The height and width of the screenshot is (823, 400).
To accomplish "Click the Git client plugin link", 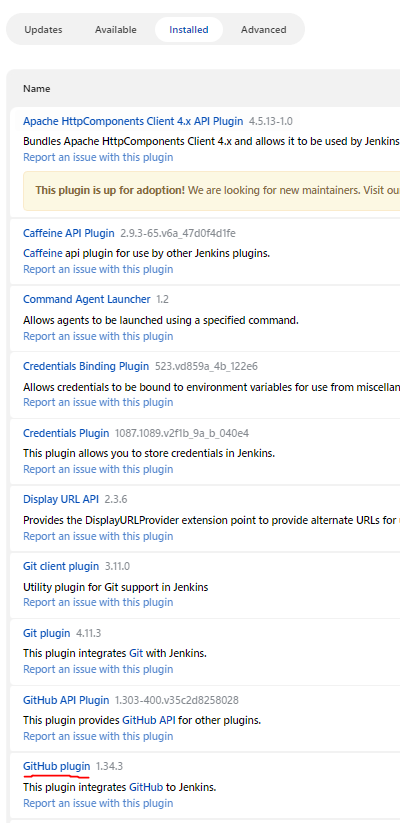I will pos(61,566).
